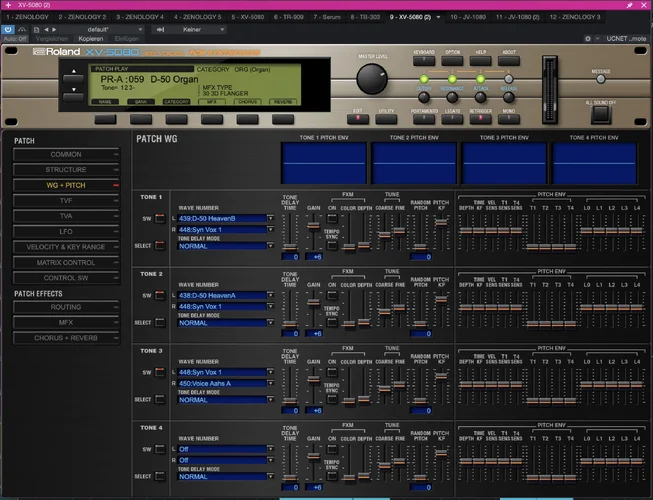Click the tone 3 green LED

pos(480,79)
